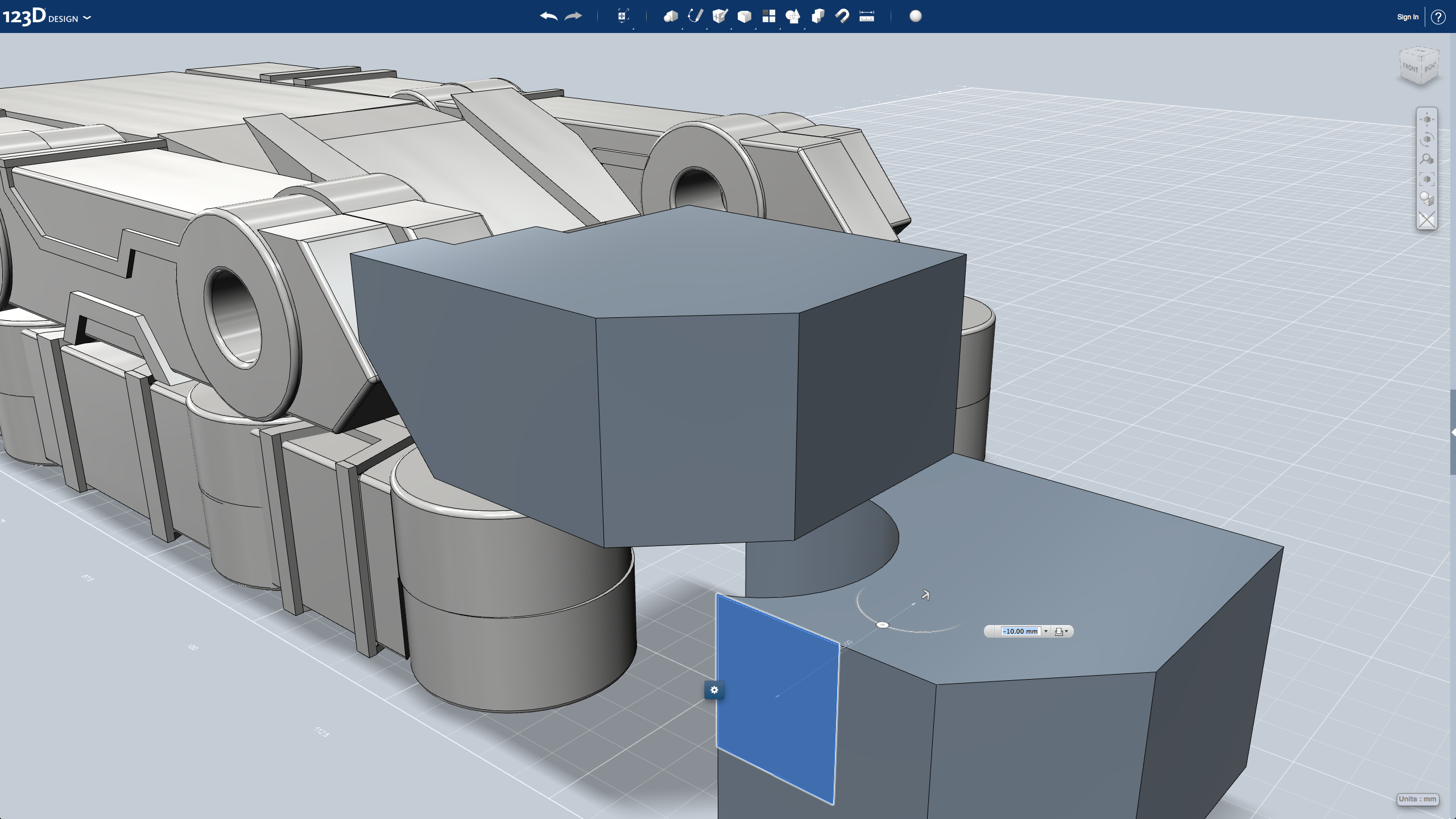The image size is (1456, 819).
Task: Click the Sign In link
Action: (x=1407, y=17)
